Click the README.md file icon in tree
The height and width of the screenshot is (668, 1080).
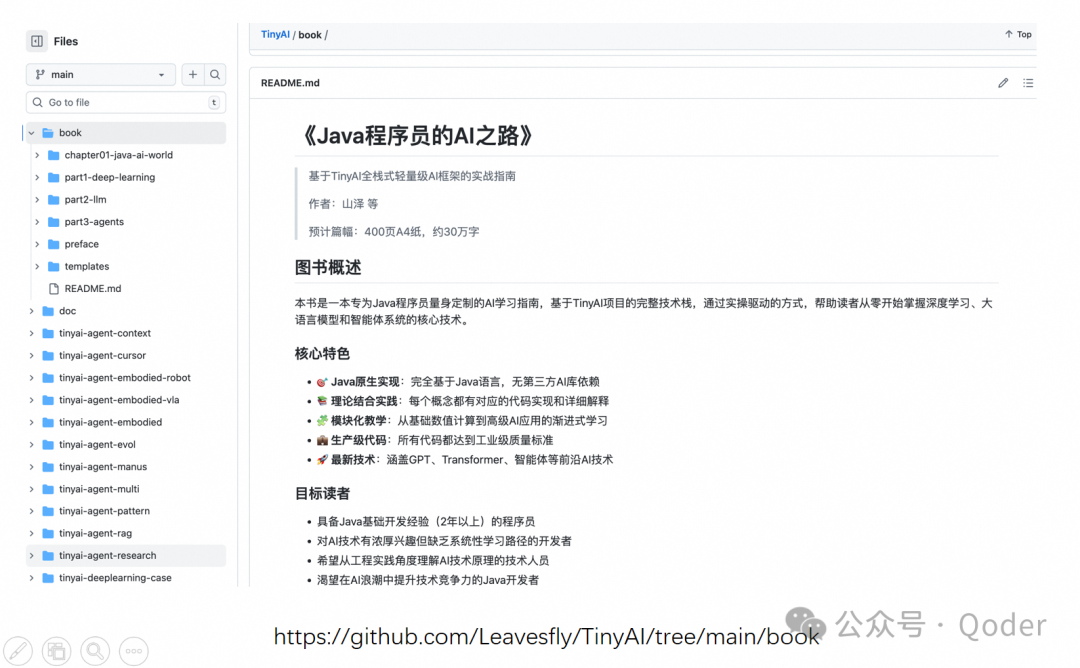click(x=54, y=289)
